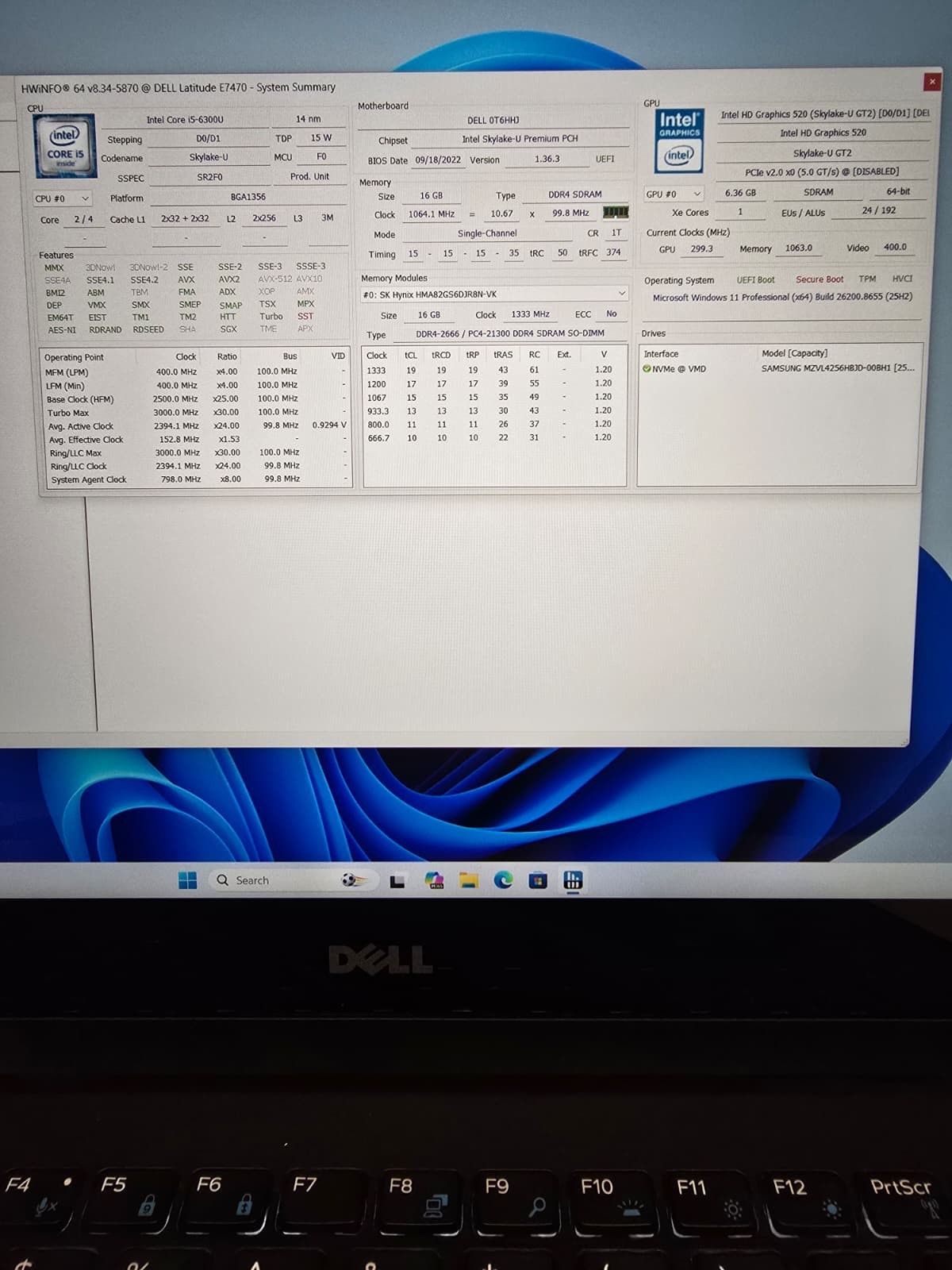Click BIOS version 1.36.3
Image resolution: width=952 pixels, height=1270 pixels.
(547, 159)
